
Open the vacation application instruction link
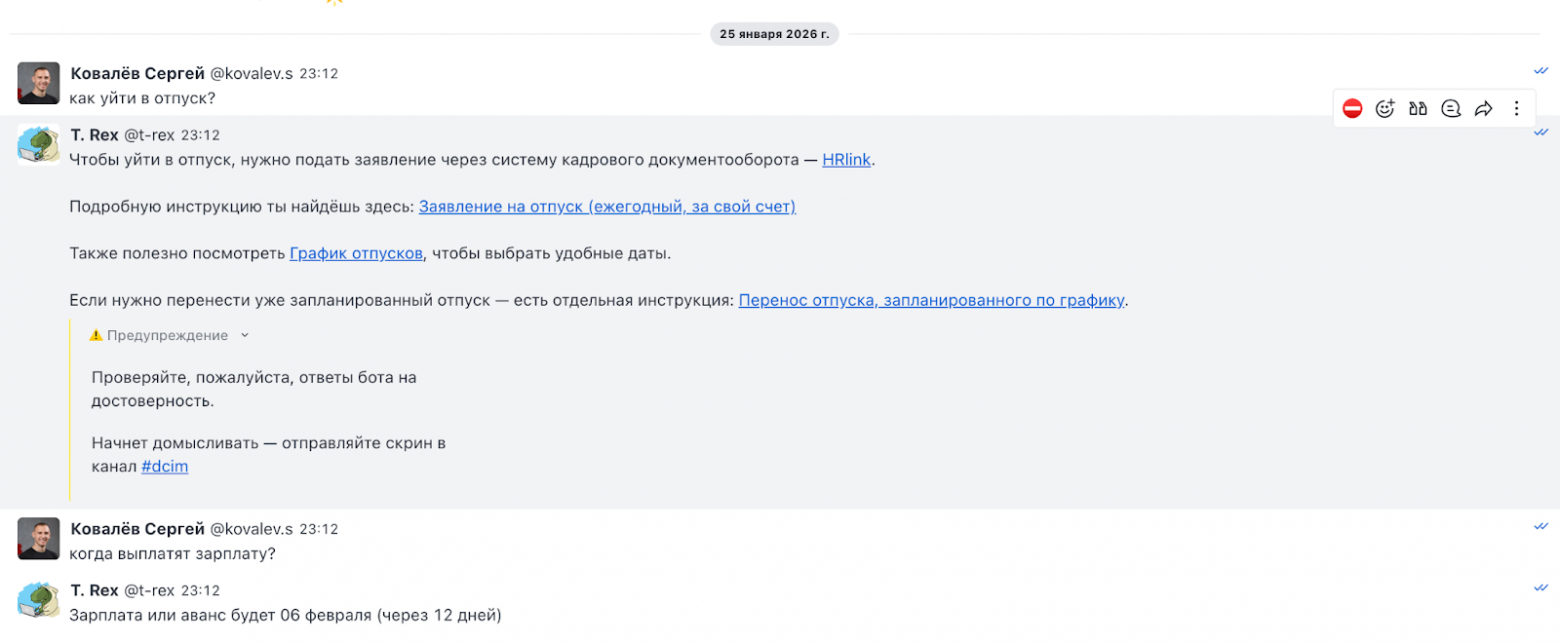pos(607,207)
